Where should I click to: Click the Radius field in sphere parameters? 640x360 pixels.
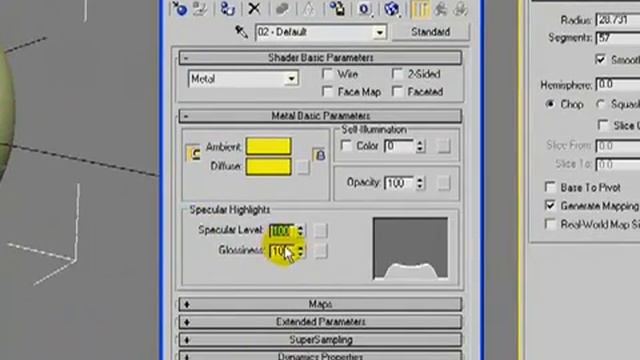pos(618,20)
